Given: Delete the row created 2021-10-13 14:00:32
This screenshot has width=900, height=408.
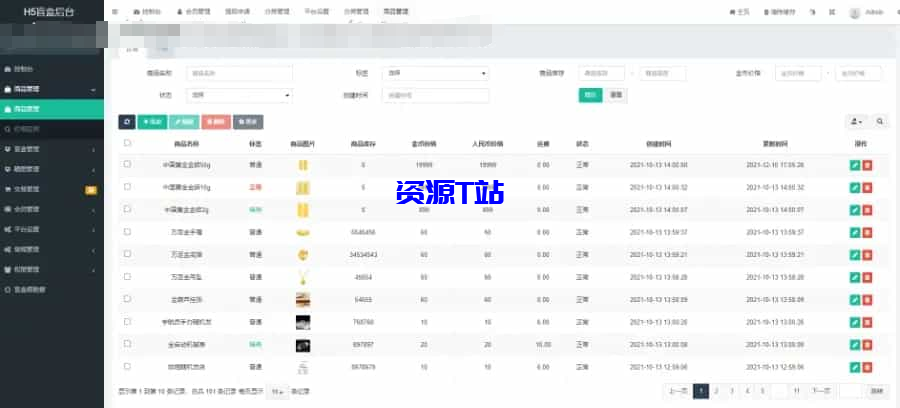Looking at the screenshot, I should tap(867, 188).
